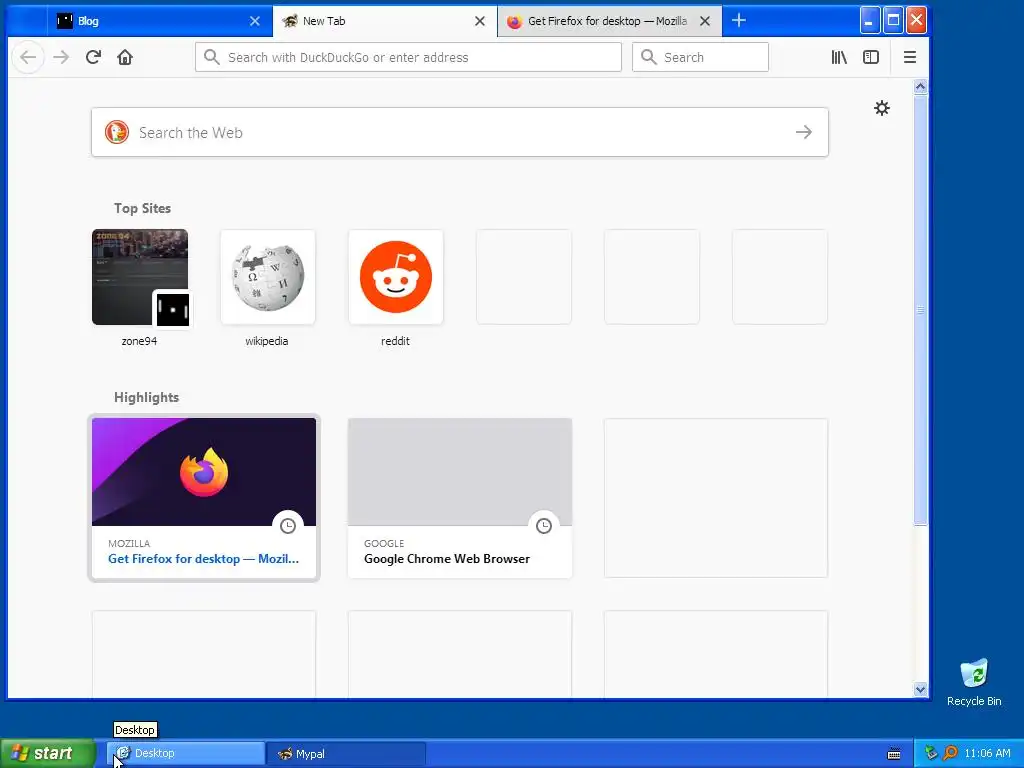1024x768 pixels.
Task: Click the Top Sites heading
Action: (142, 208)
